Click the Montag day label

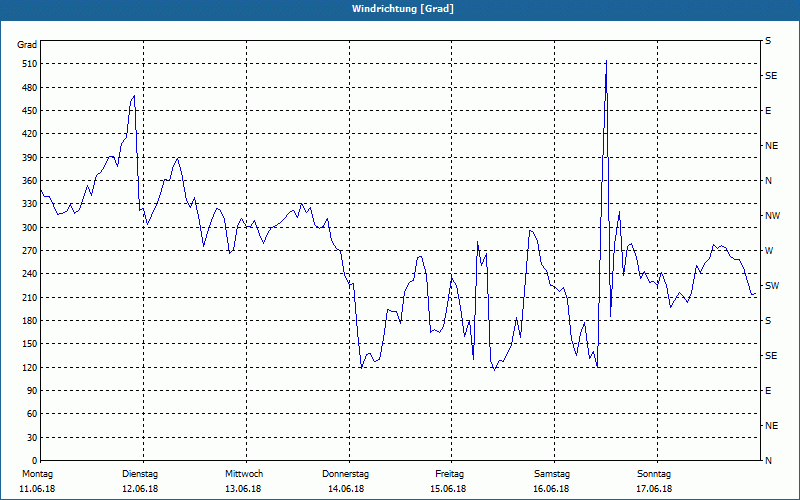37,474
